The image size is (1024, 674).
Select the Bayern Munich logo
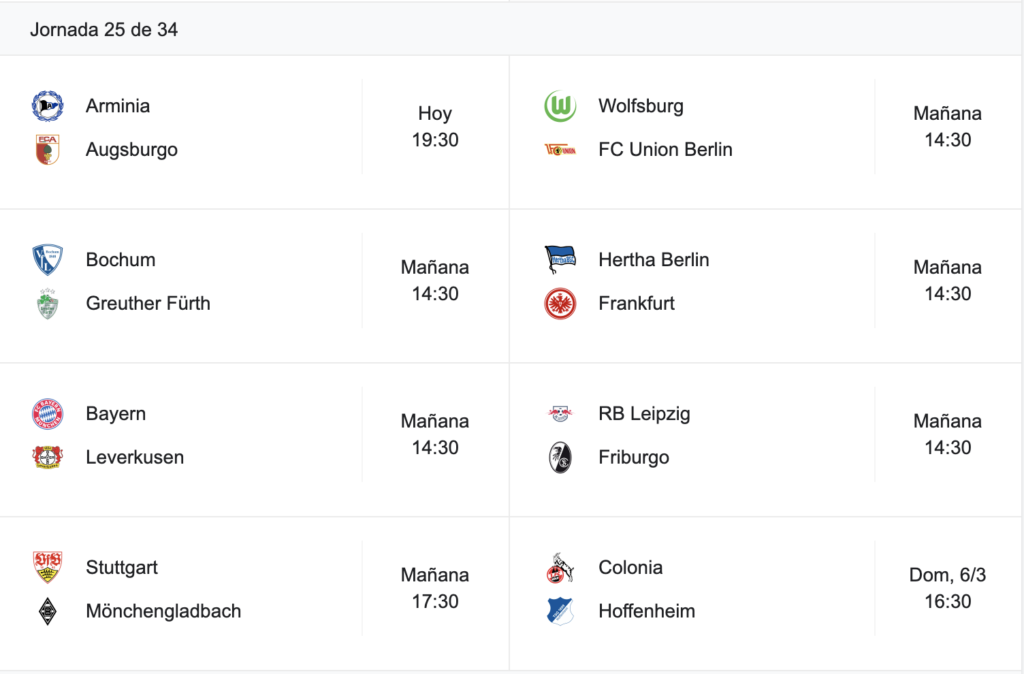[x=48, y=413]
